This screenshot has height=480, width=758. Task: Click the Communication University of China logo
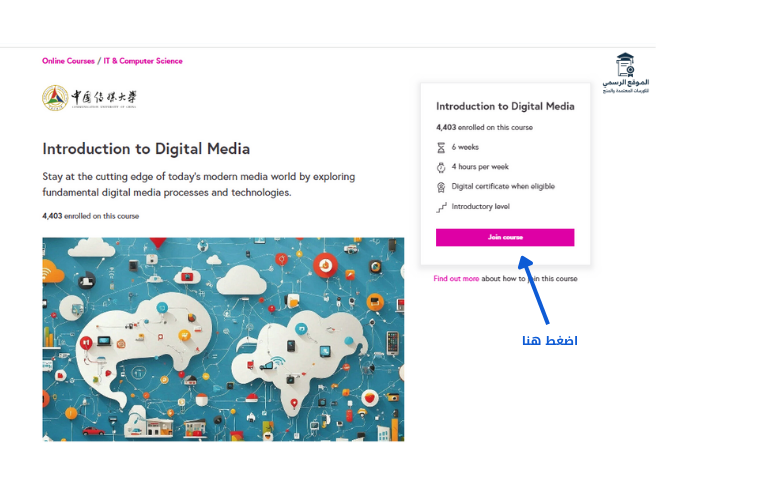coord(89,98)
